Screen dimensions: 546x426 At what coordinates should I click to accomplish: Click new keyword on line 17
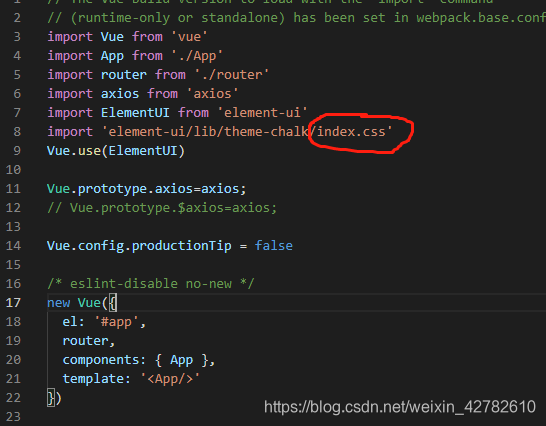58,303
